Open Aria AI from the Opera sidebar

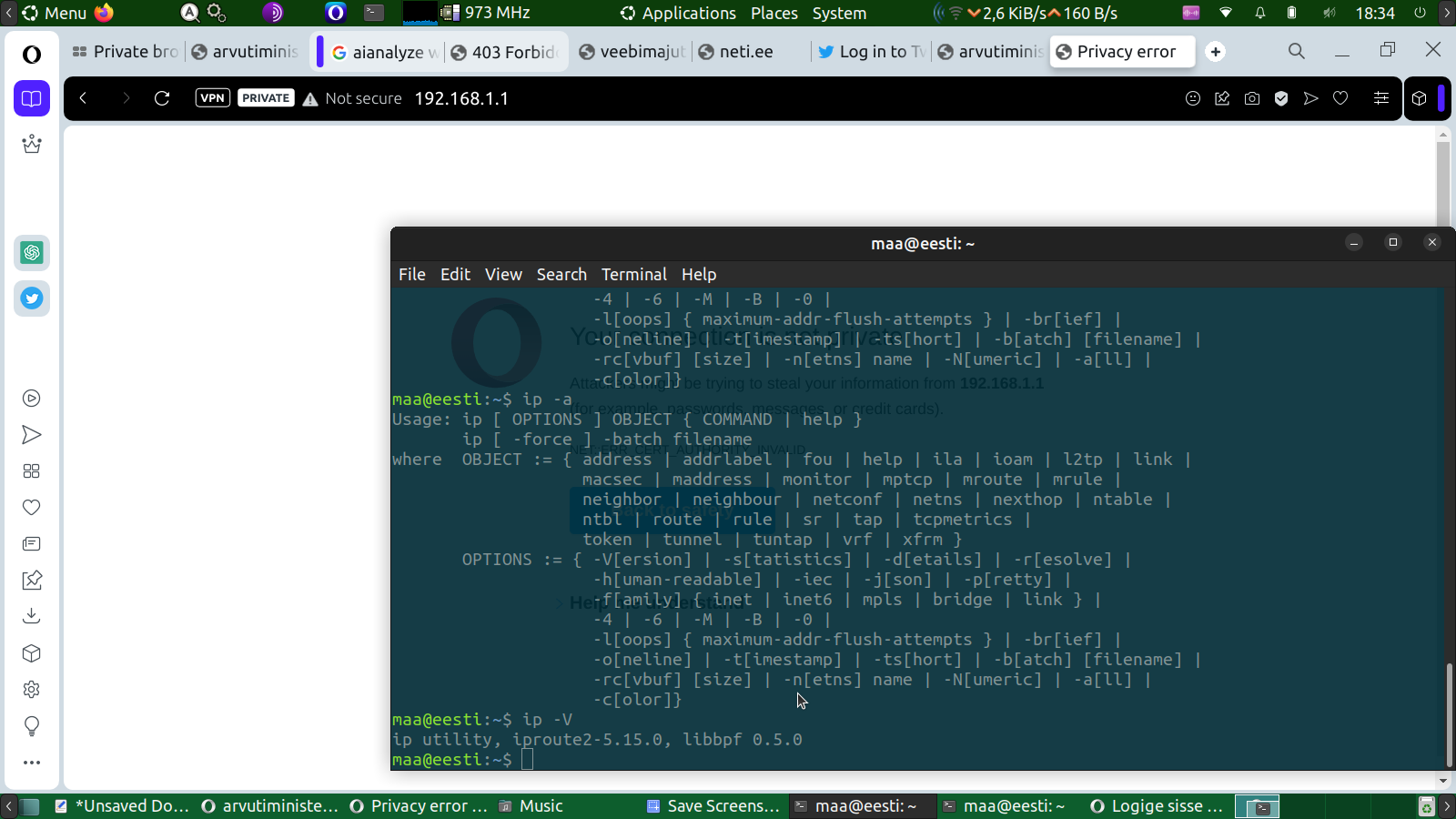[32, 144]
